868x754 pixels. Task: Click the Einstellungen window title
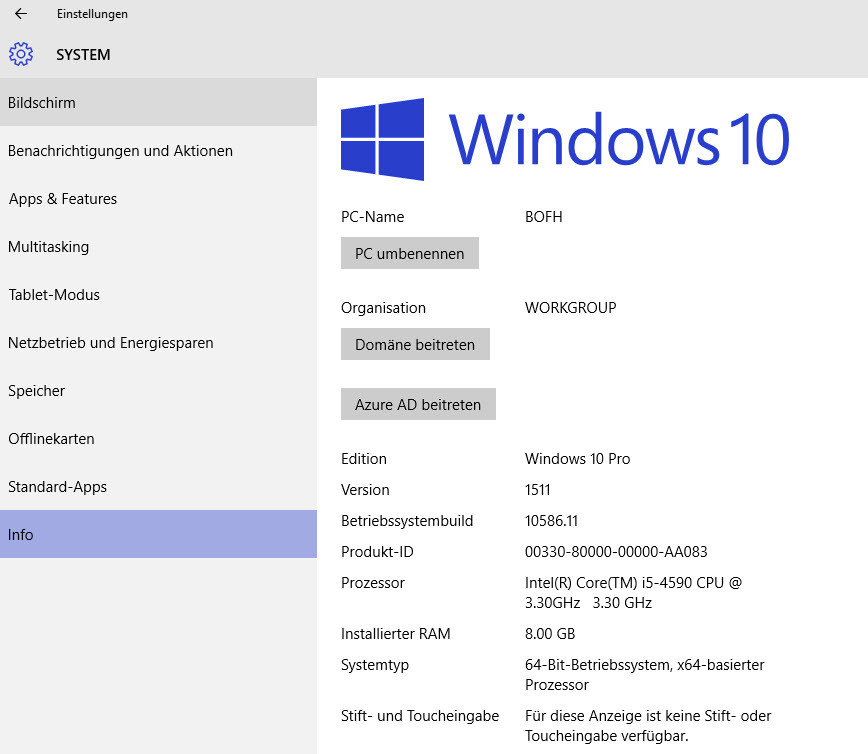[x=92, y=14]
